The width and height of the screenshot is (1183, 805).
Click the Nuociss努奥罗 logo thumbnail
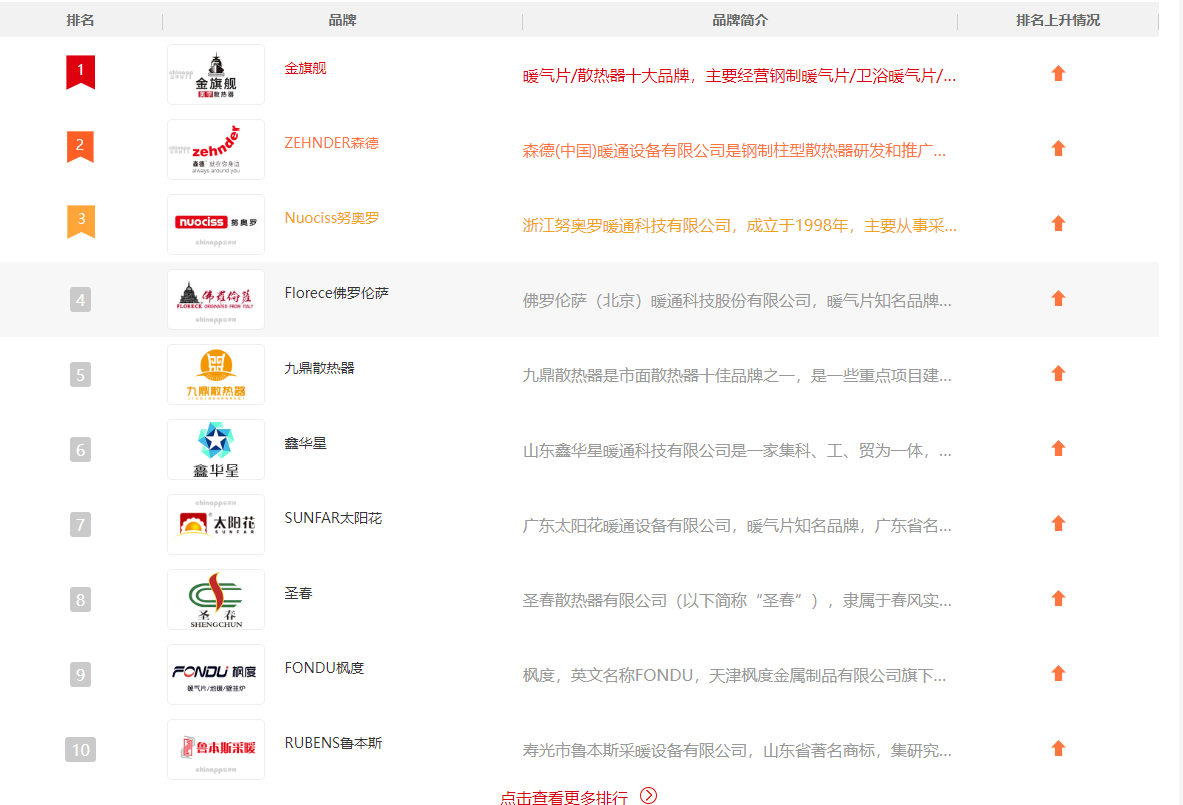[x=215, y=225]
